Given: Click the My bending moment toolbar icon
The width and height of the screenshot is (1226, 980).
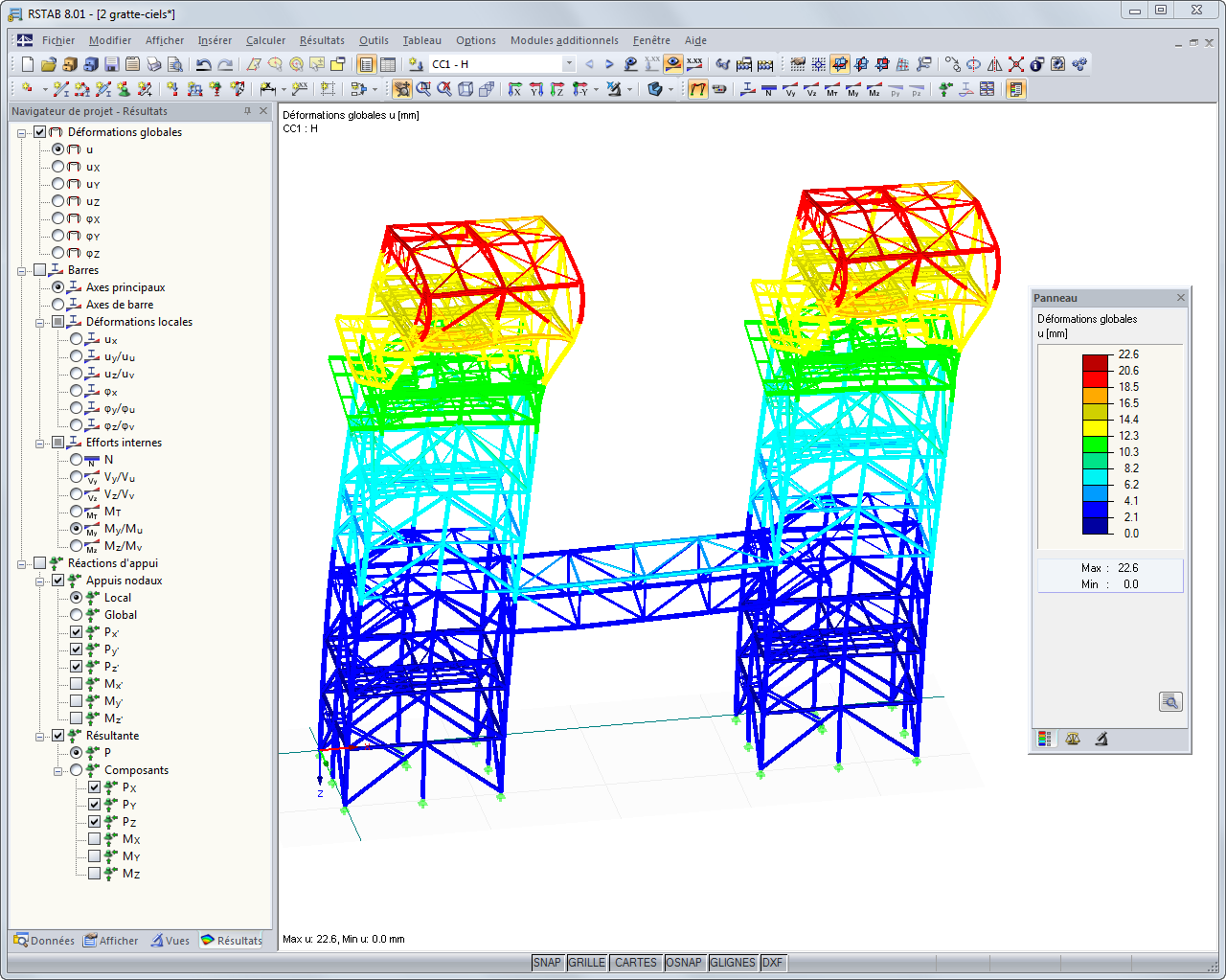Looking at the screenshot, I should 852,90.
